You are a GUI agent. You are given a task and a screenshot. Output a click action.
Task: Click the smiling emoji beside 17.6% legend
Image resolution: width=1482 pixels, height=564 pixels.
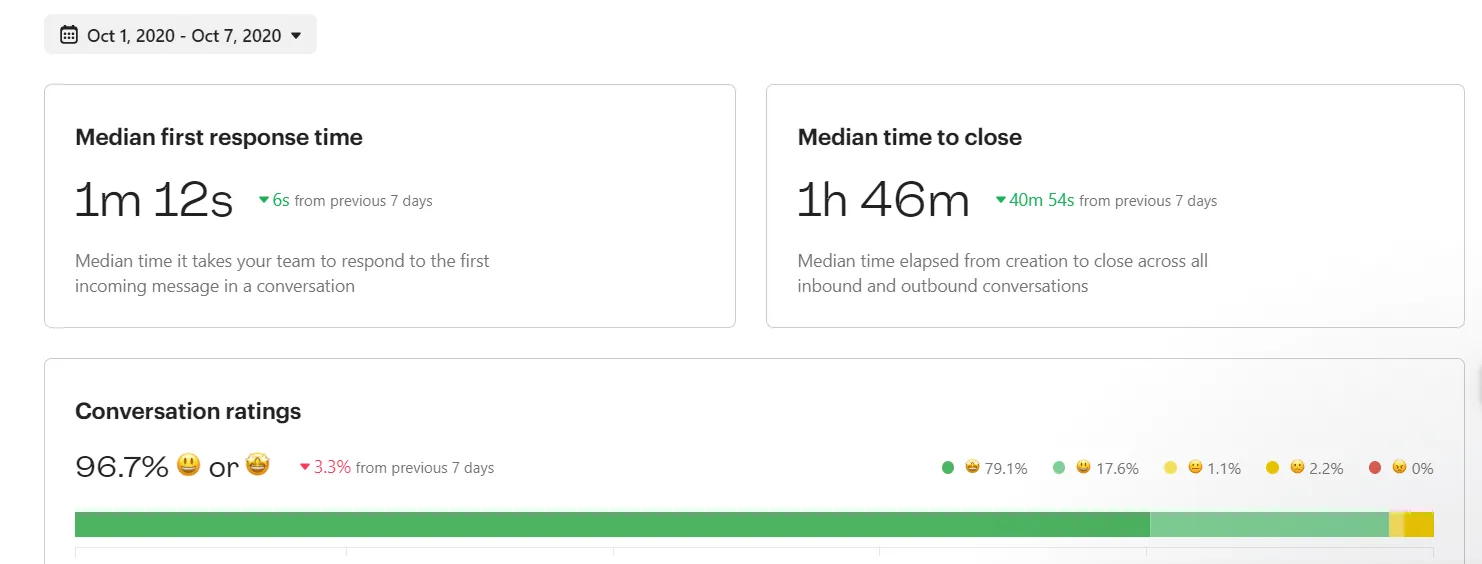pyautogui.click(x=1083, y=467)
